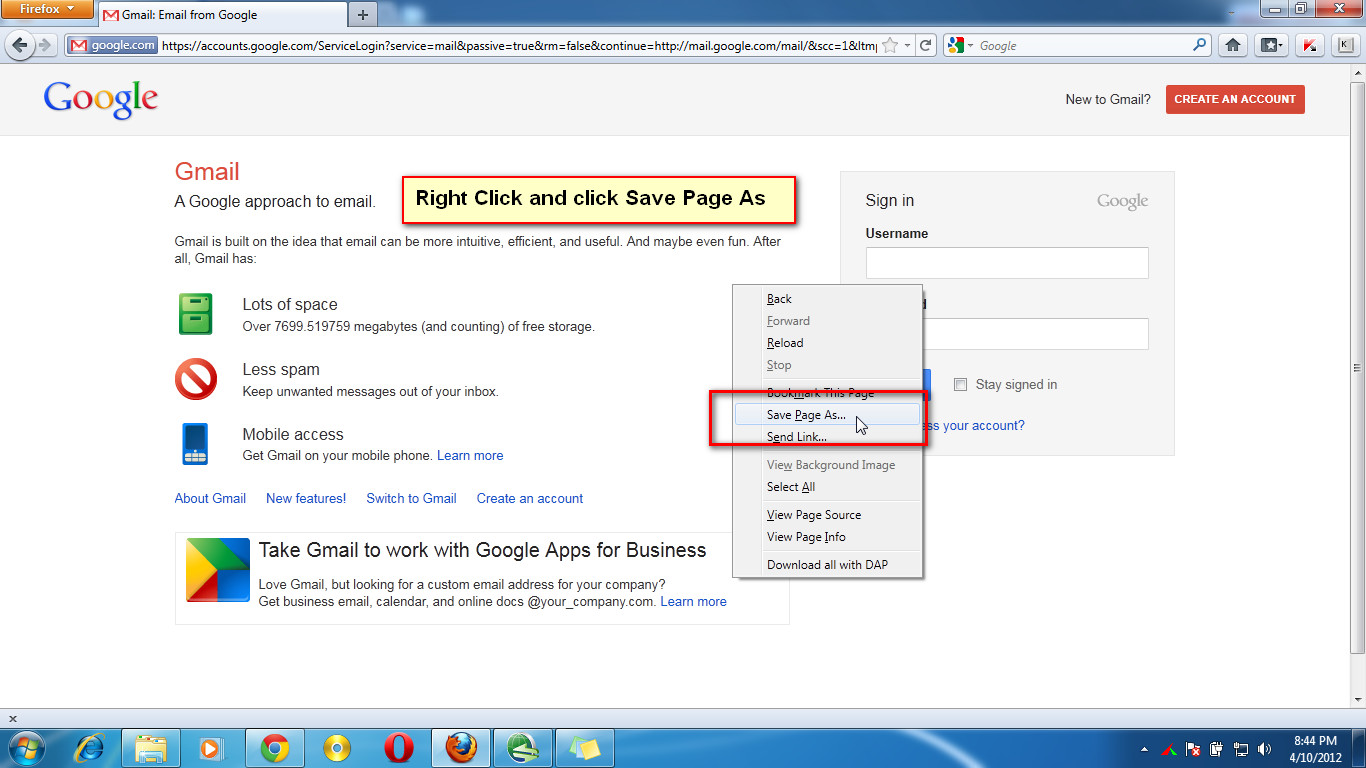
Task: Open Windows Media Player from the taskbar
Action: pos(210,748)
